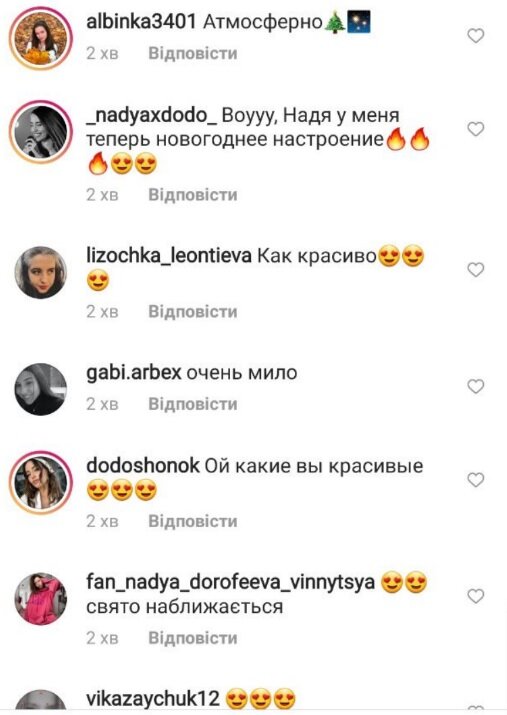The image size is (507, 715).
Task: Reply to dodoshonok's comment
Action: (193, 521)
